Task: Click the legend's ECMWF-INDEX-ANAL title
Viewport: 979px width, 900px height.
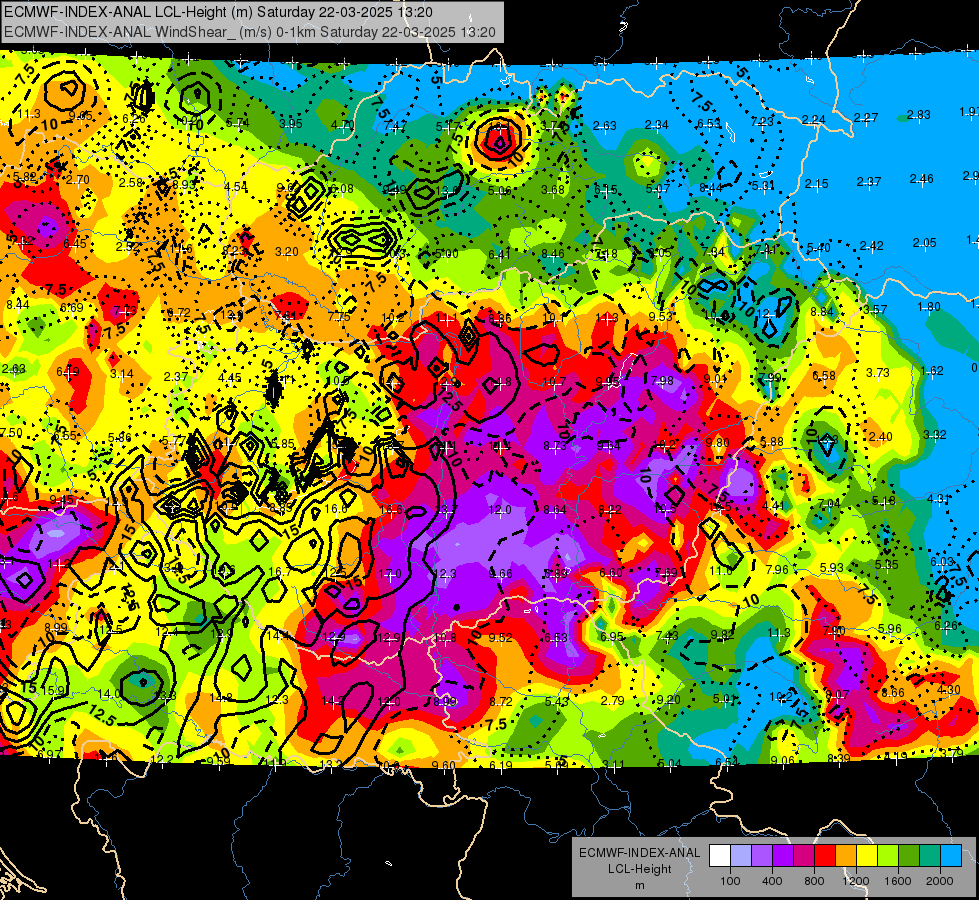Action: tap(639, 853)
